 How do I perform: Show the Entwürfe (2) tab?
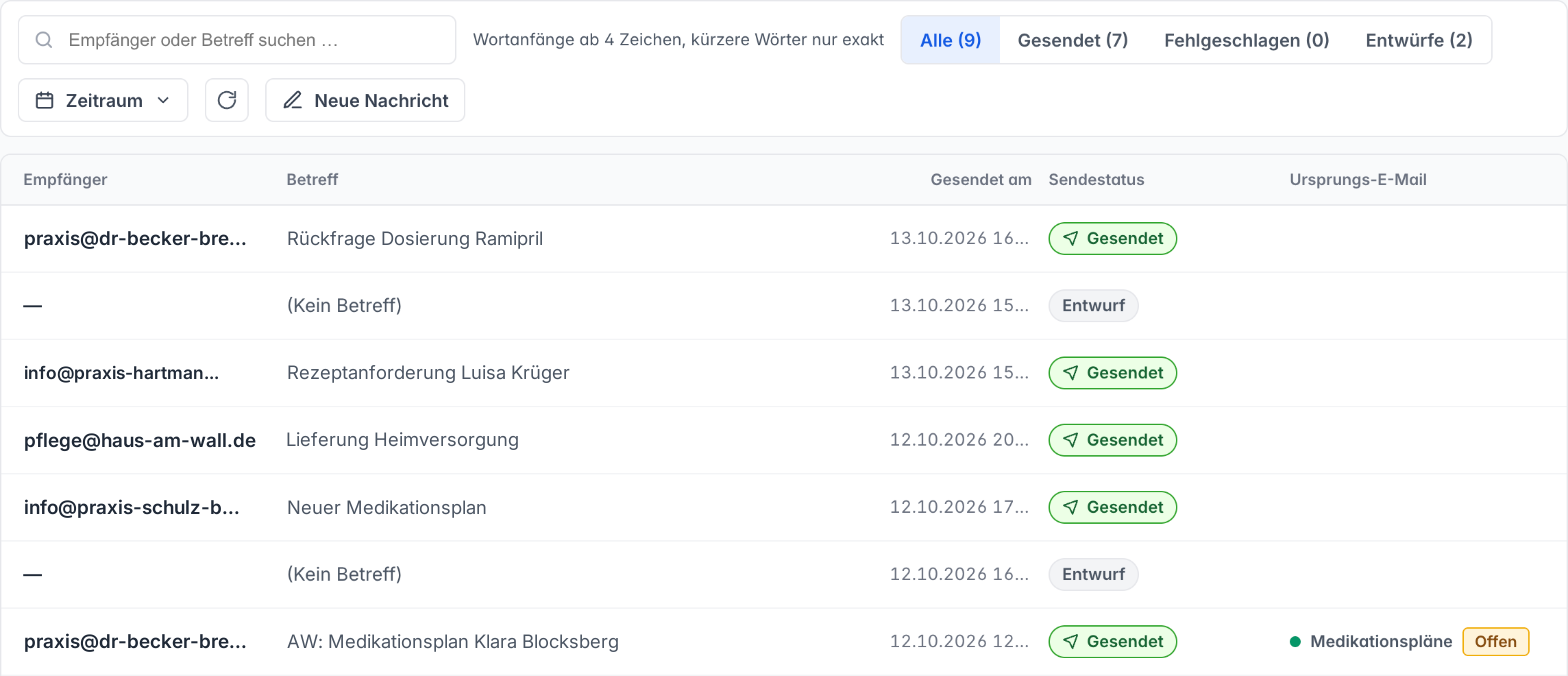tap(1419, 40)
